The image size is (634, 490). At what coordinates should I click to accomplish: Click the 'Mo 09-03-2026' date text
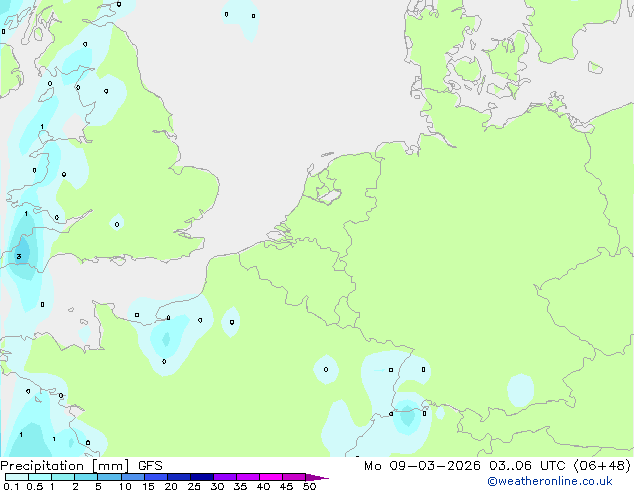coord(422,466)
